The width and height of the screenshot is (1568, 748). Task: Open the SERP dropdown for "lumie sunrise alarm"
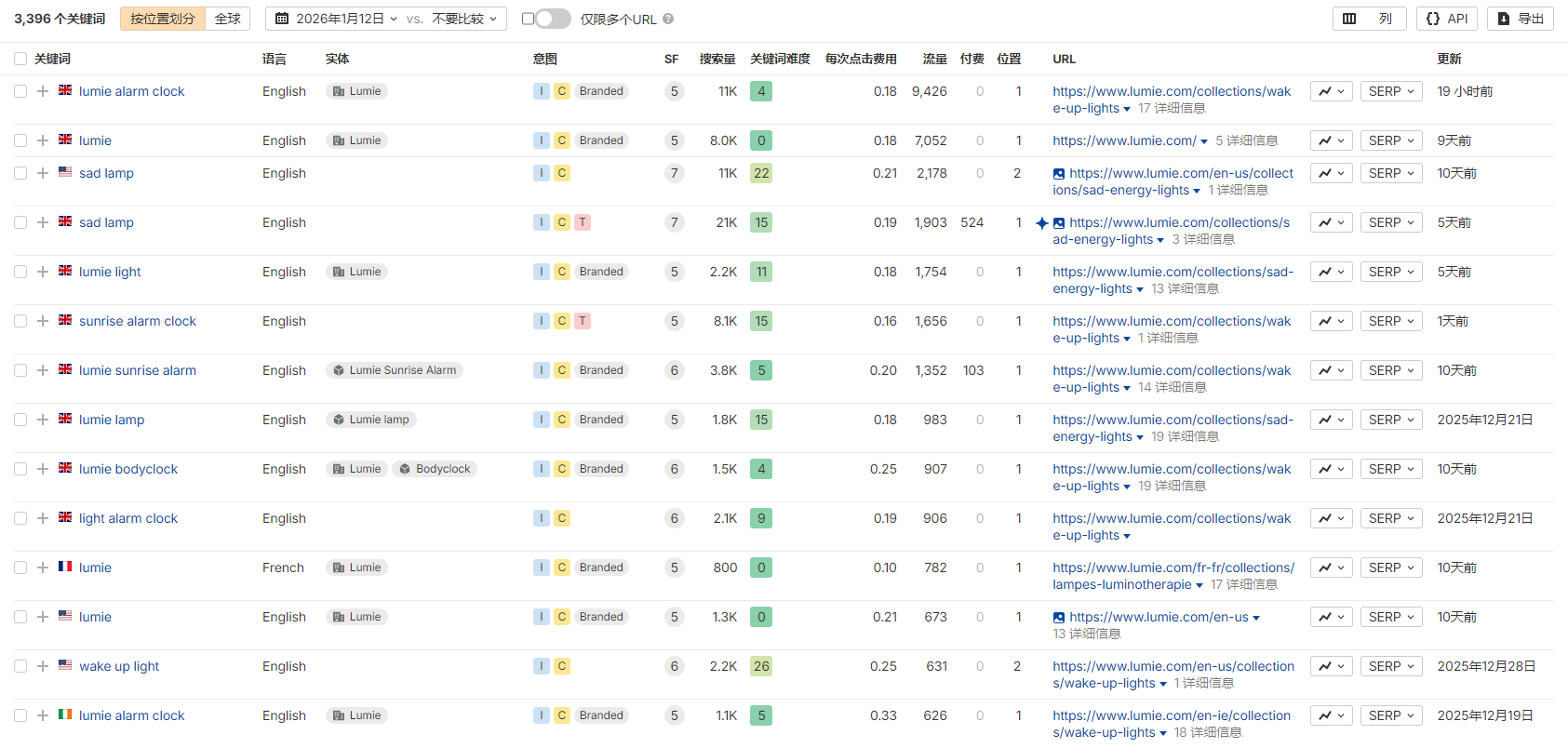pos(1391,370)
